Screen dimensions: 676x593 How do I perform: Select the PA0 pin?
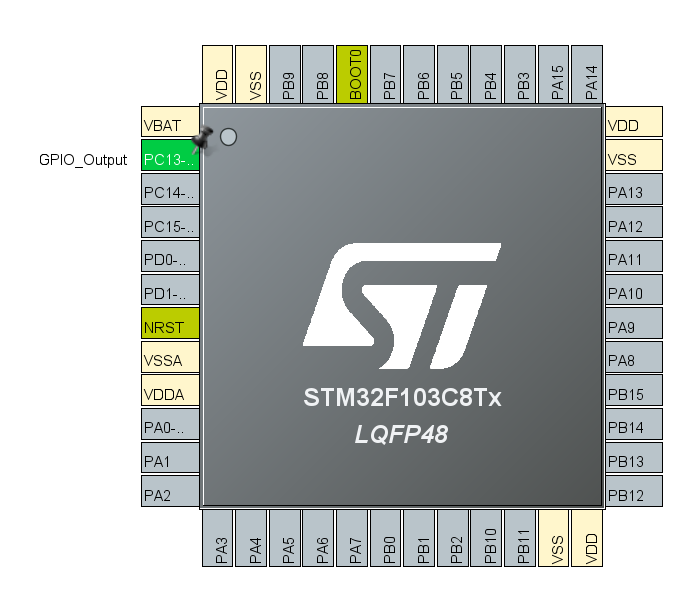(170, 424)
